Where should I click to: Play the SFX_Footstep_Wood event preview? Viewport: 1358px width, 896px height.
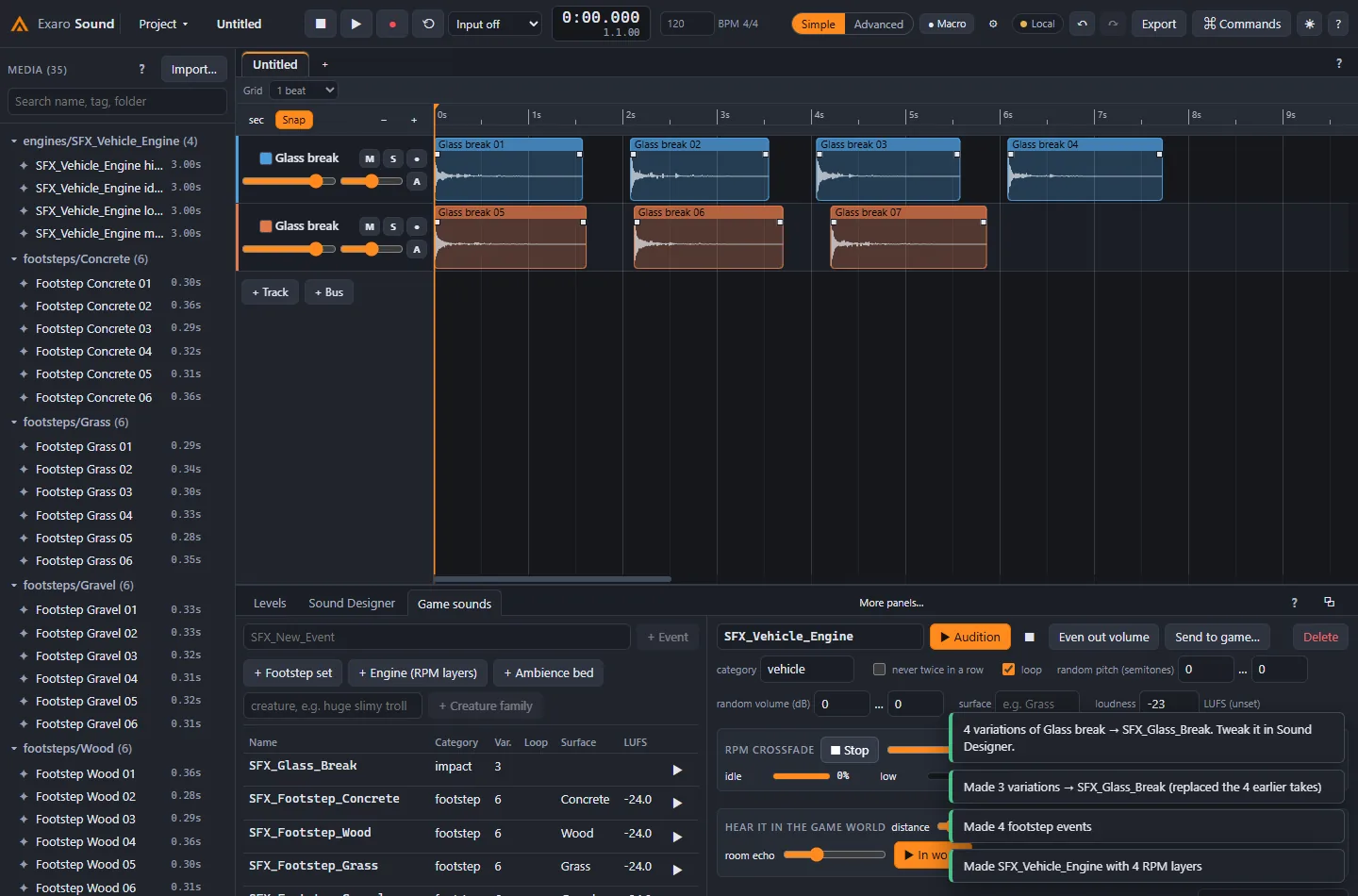click(677, 837)
